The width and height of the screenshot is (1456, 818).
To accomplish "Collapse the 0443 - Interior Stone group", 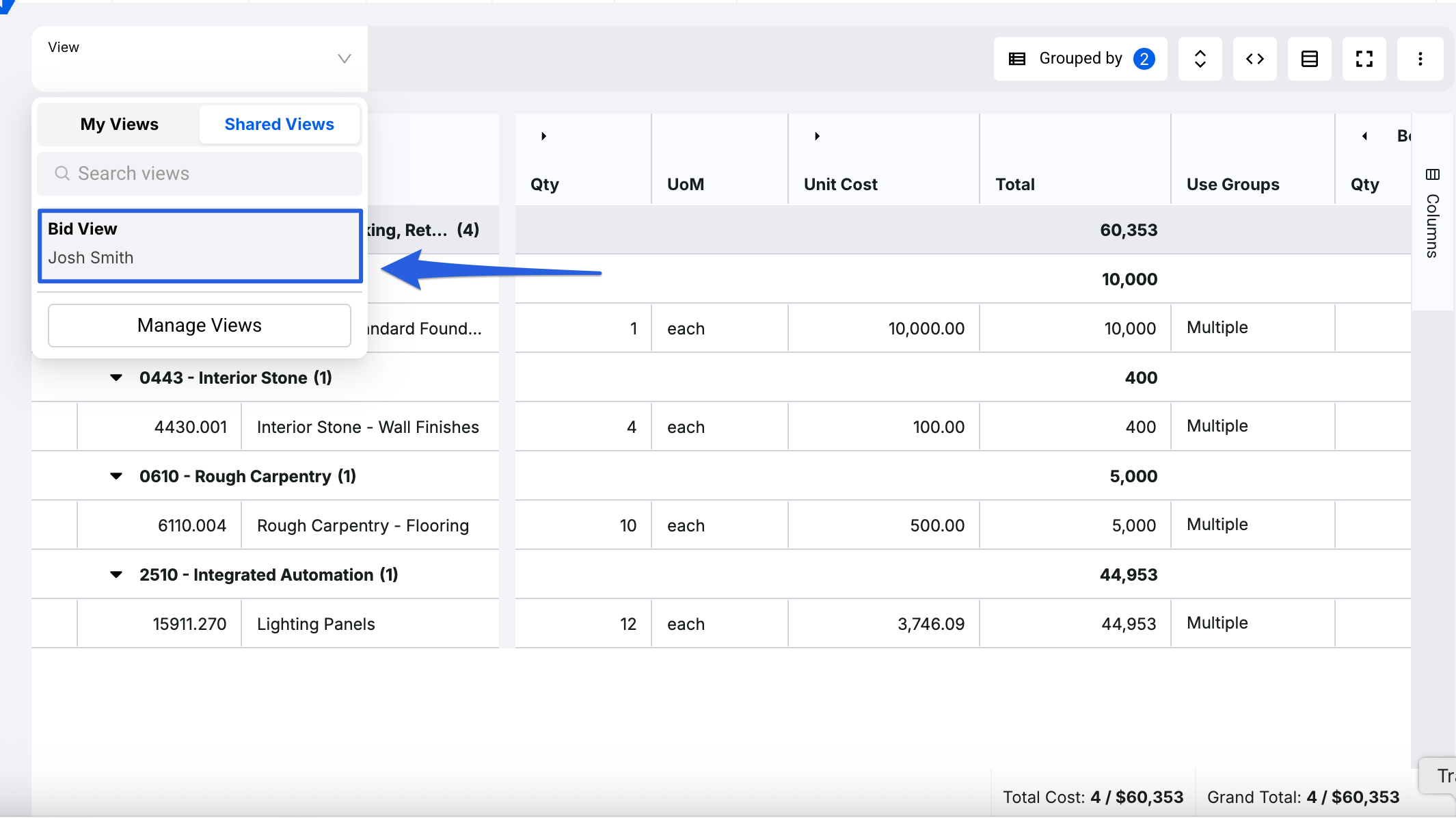I will [116, 378].
